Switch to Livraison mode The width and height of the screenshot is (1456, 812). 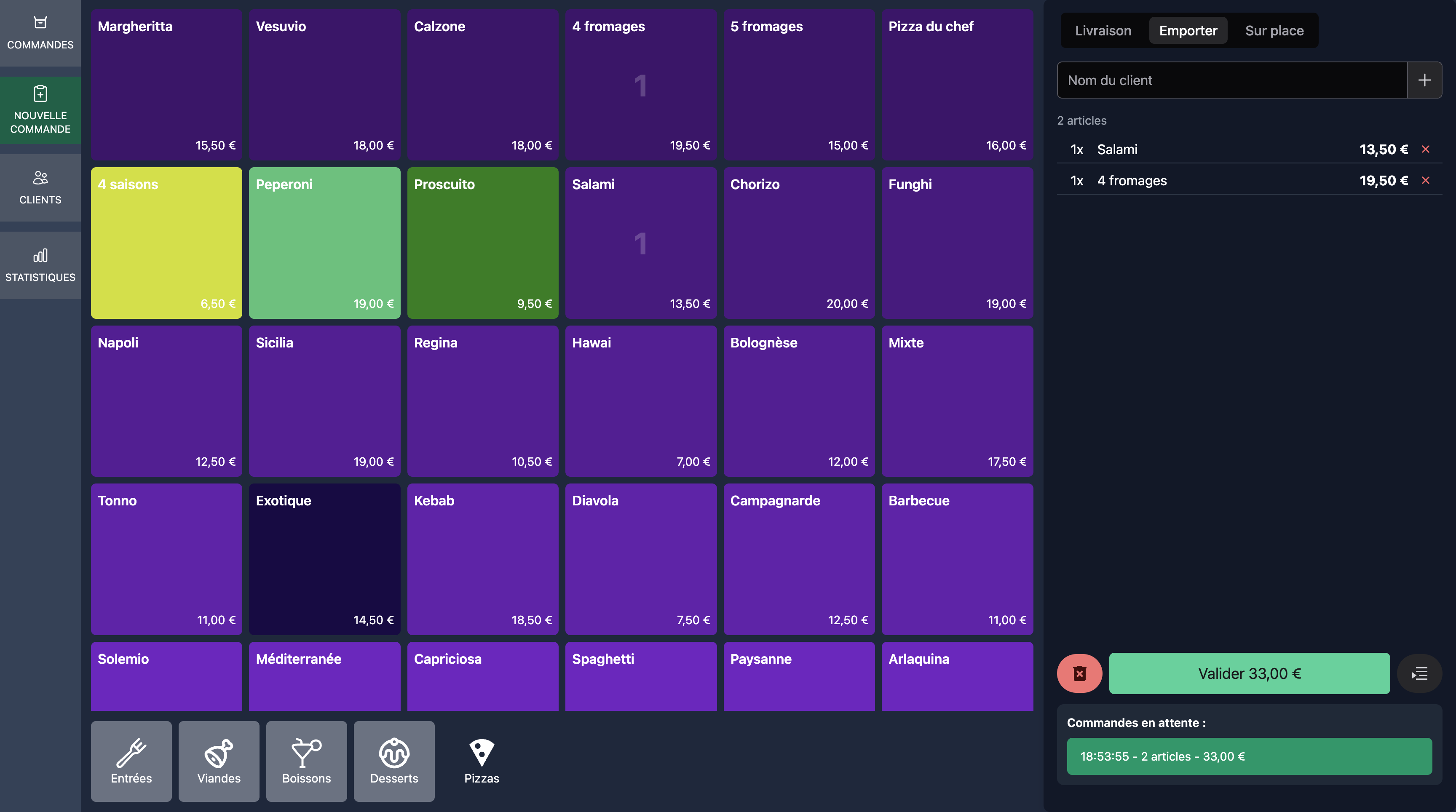[1103, 30]
